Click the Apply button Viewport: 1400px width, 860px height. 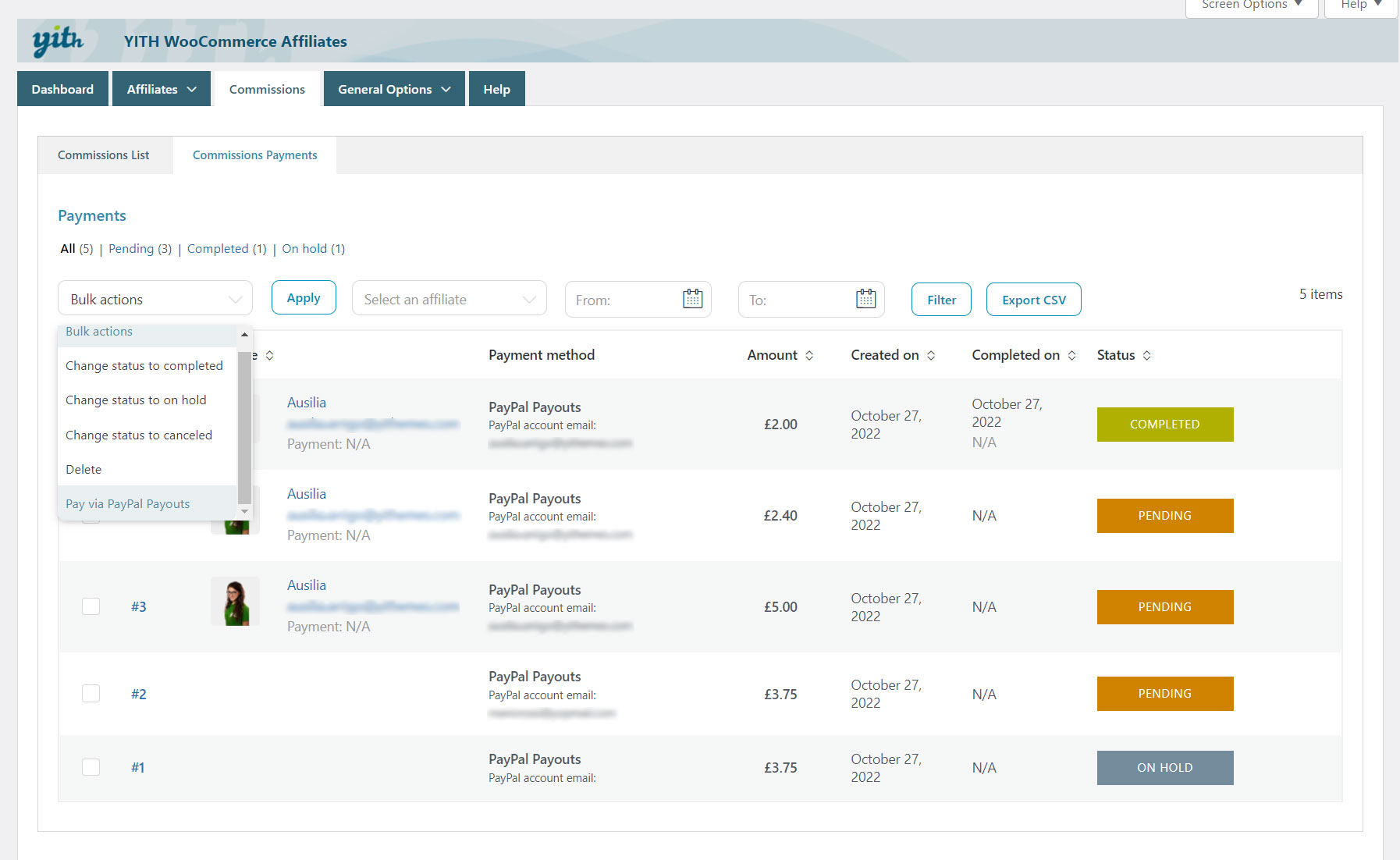304,297
